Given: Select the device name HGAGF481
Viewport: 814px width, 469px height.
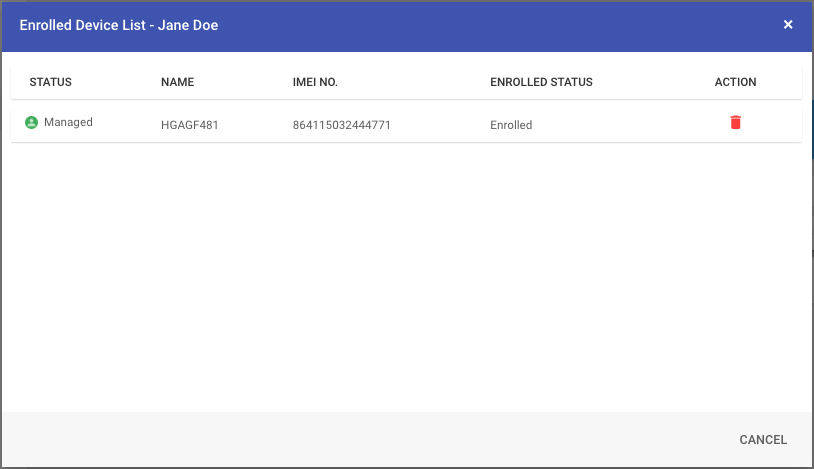Looking at the screenshot, I should click(x=189, y=125).
